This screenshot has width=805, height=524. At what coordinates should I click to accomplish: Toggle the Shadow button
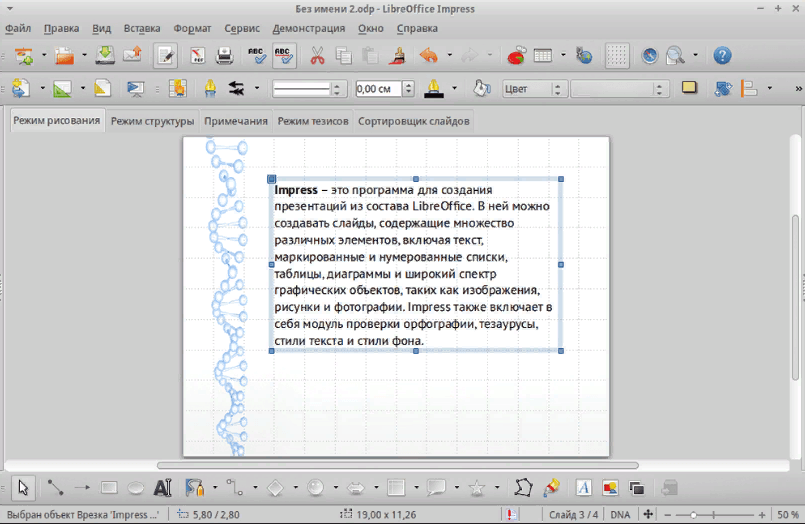pos(689,88)
